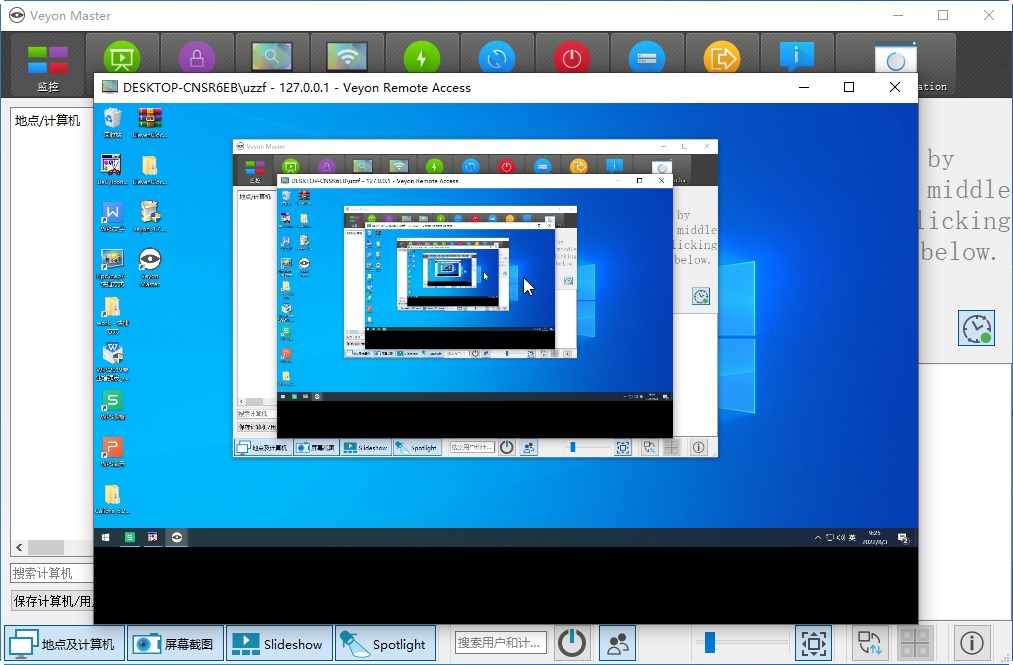Log off users with the orange exit arrow icon
The height and width of the screenshot is (665, 1013).
[722, 58]
